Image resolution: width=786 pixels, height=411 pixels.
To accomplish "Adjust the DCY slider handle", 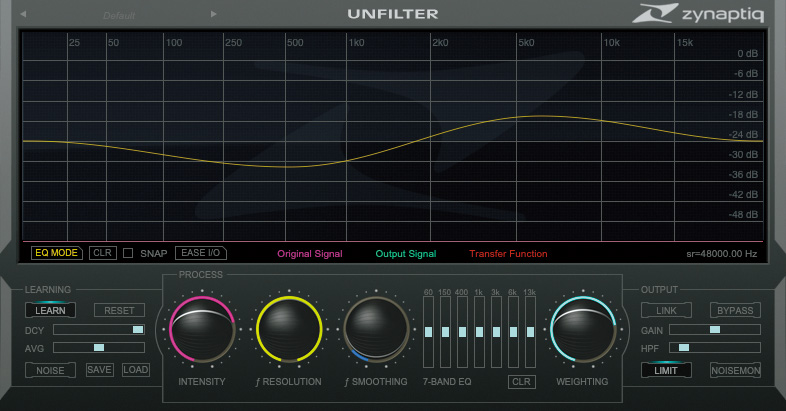I will [138, 329].
